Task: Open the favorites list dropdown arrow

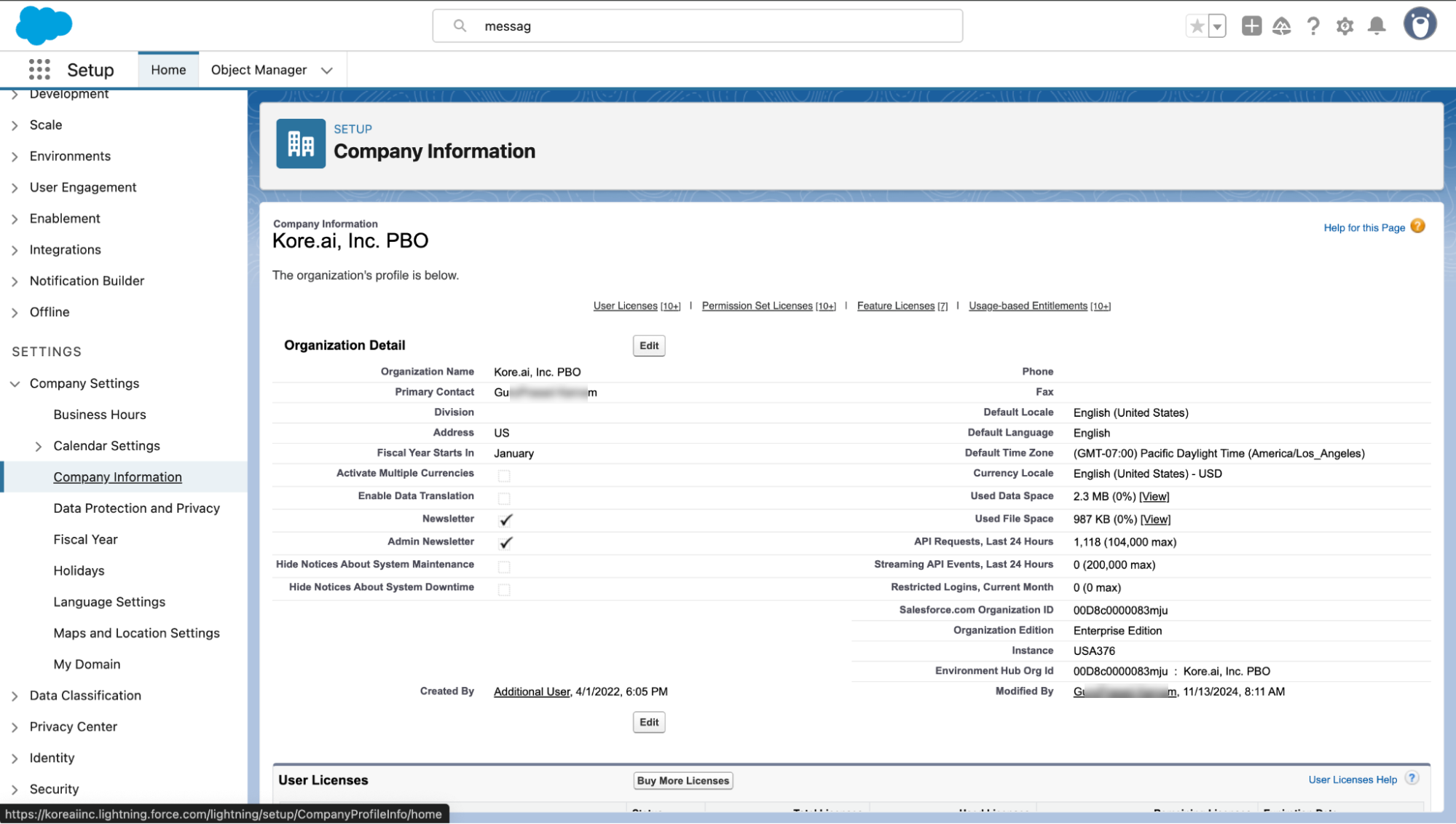Action: click(x=1217, y=26)
